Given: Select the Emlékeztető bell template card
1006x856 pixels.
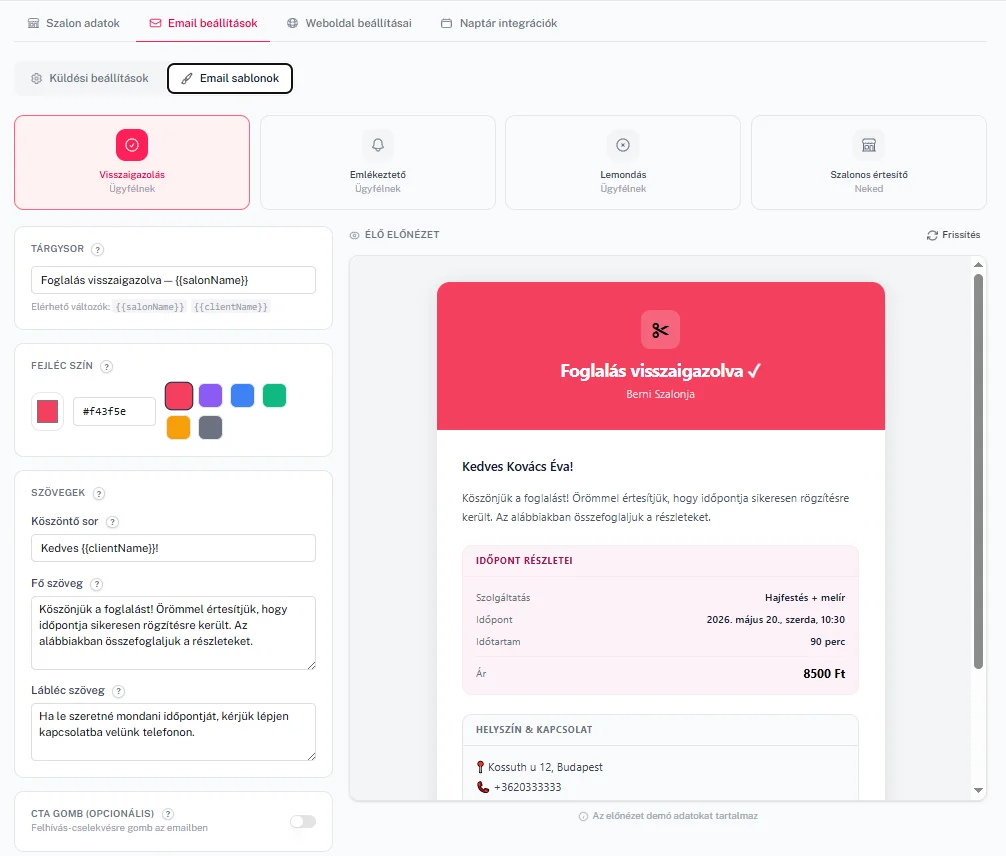Looking at the screenshot, I should 377,162.
